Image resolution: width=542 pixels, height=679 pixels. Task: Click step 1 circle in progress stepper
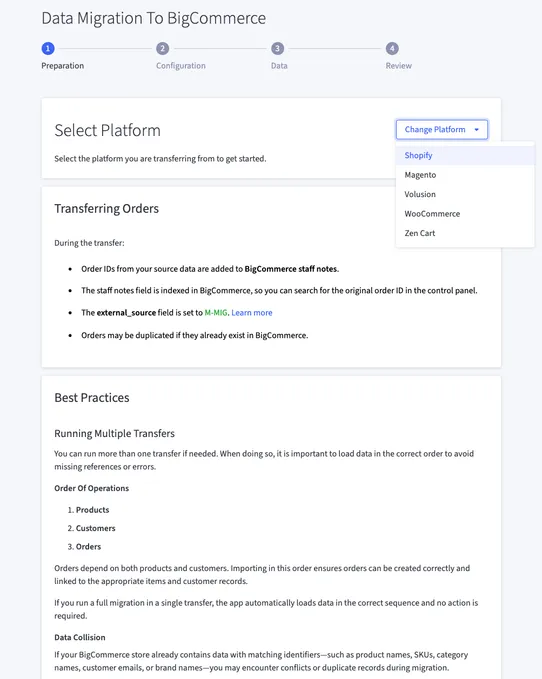pyautogui.click(x=48, y=48)
